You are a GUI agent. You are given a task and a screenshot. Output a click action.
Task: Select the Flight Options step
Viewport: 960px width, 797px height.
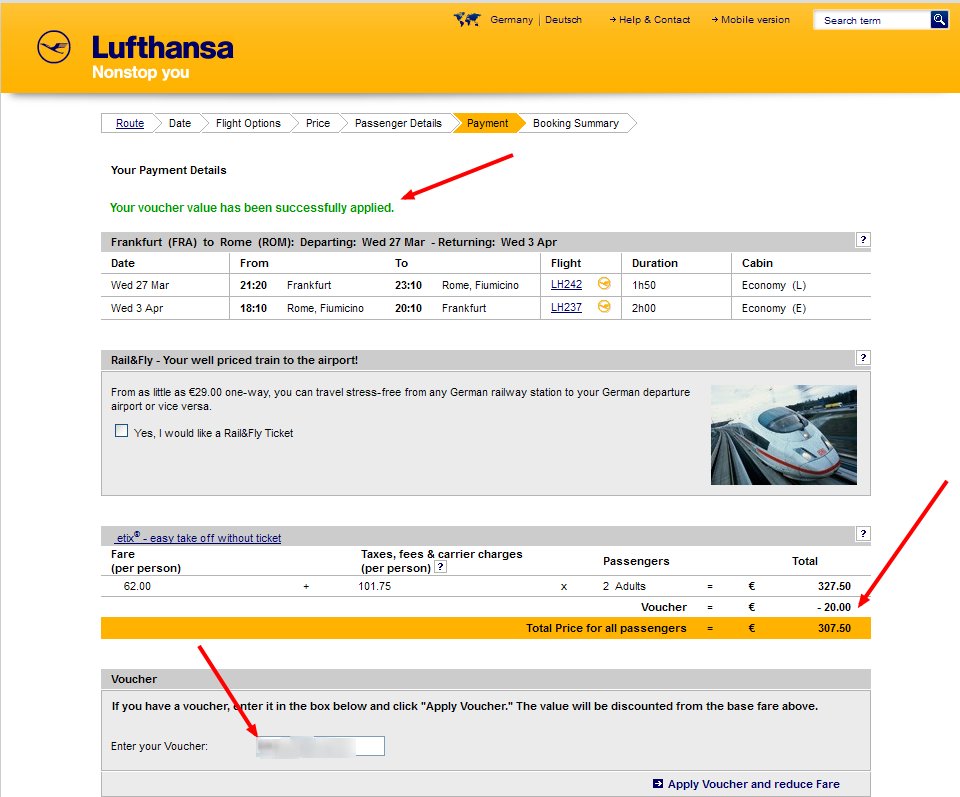pyautogui.click(x=248, y=123)
